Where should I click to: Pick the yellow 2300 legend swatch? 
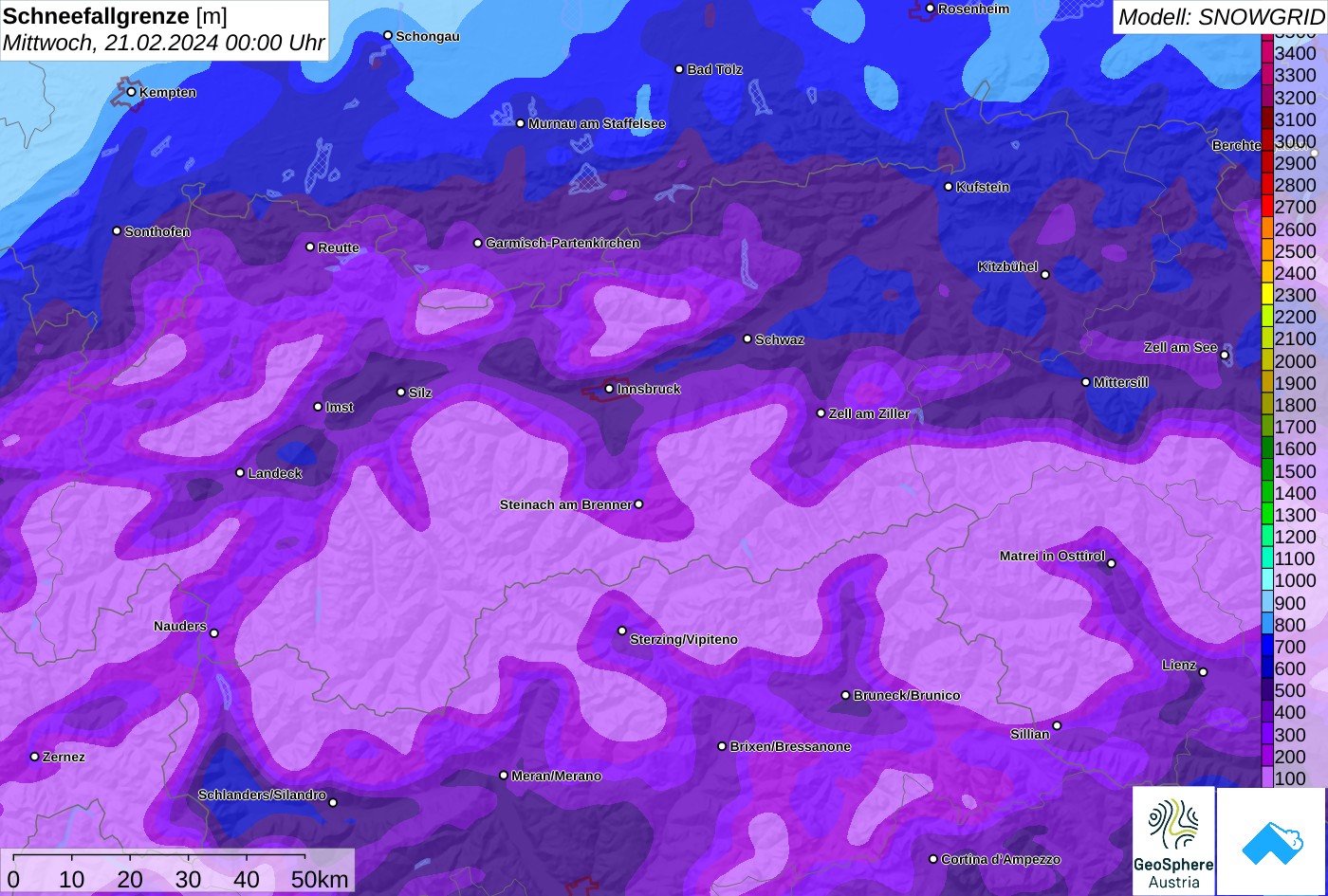point(1266,295)
